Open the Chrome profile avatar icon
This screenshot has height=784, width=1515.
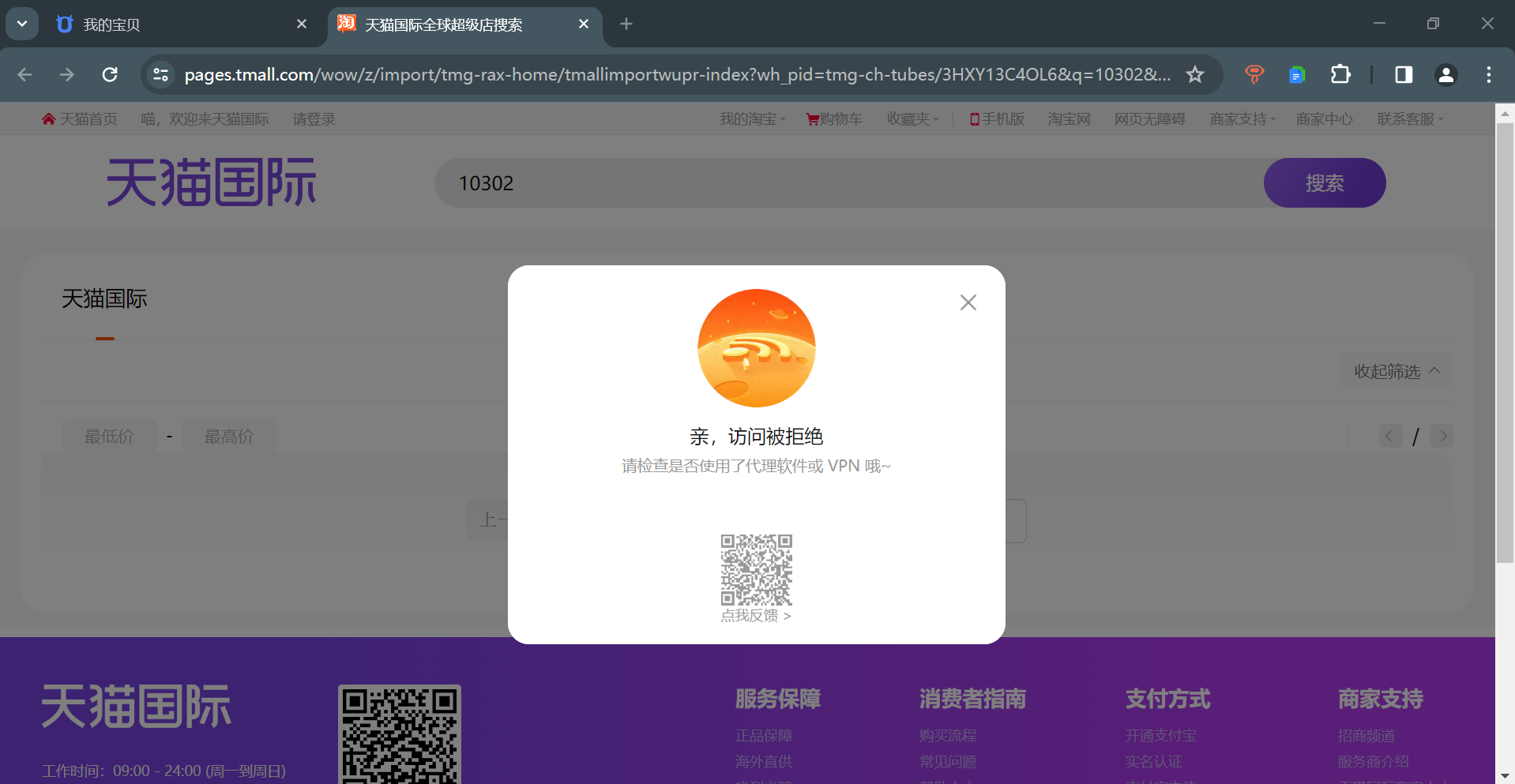[x=1445, y=74]
